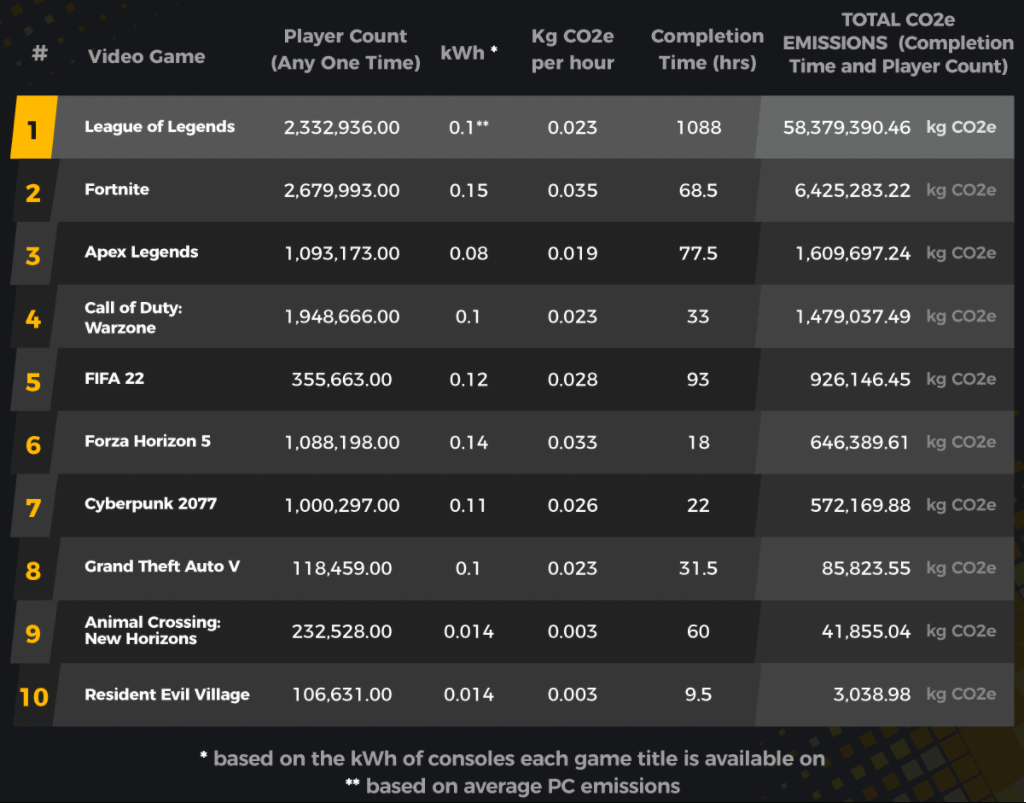Click Grand Theft Auto V kWh value
Screen dimensions: 1026x803
[x=468, y=568]
